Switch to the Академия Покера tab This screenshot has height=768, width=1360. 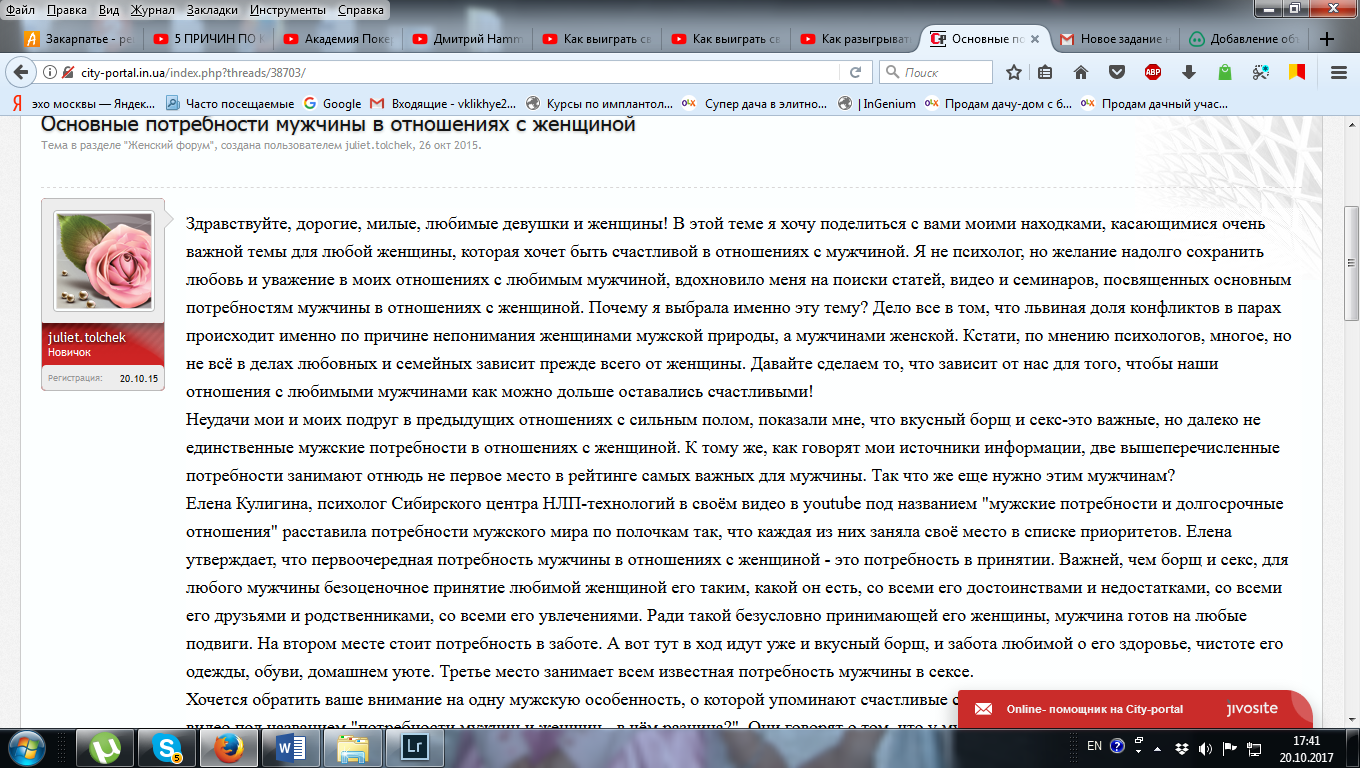coord(338,40)
